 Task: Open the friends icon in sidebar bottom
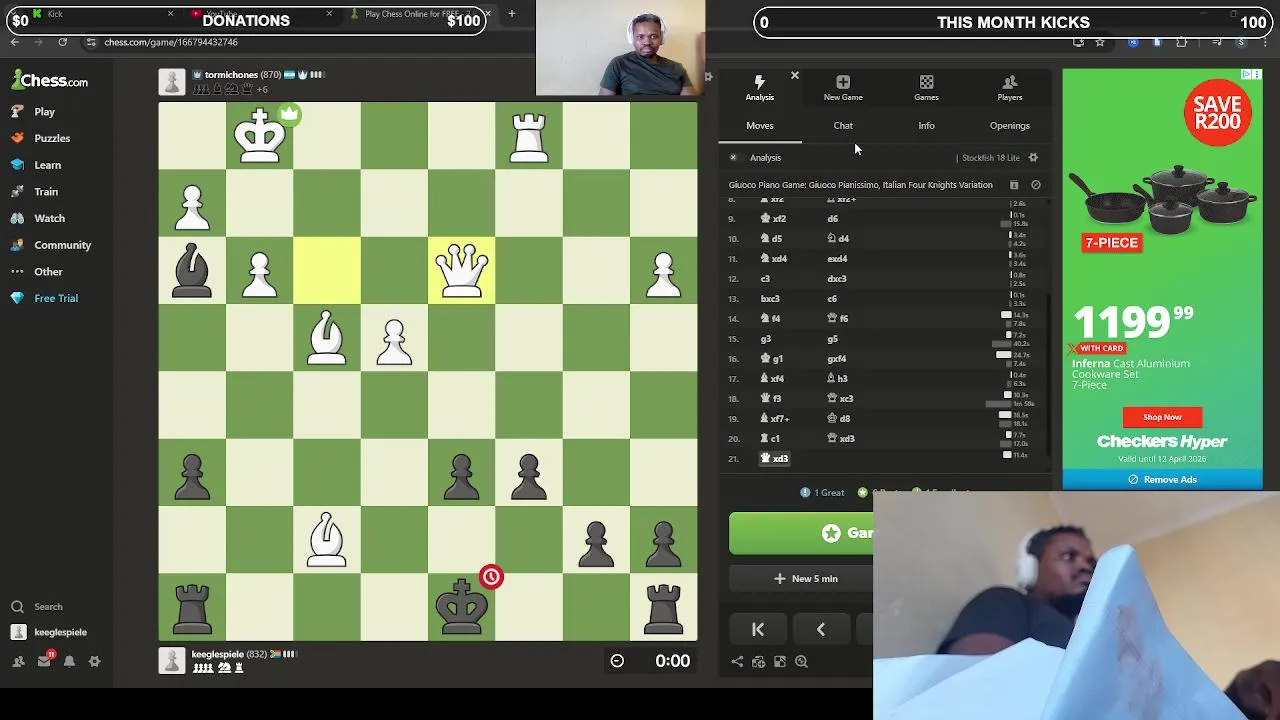[18, 661]
